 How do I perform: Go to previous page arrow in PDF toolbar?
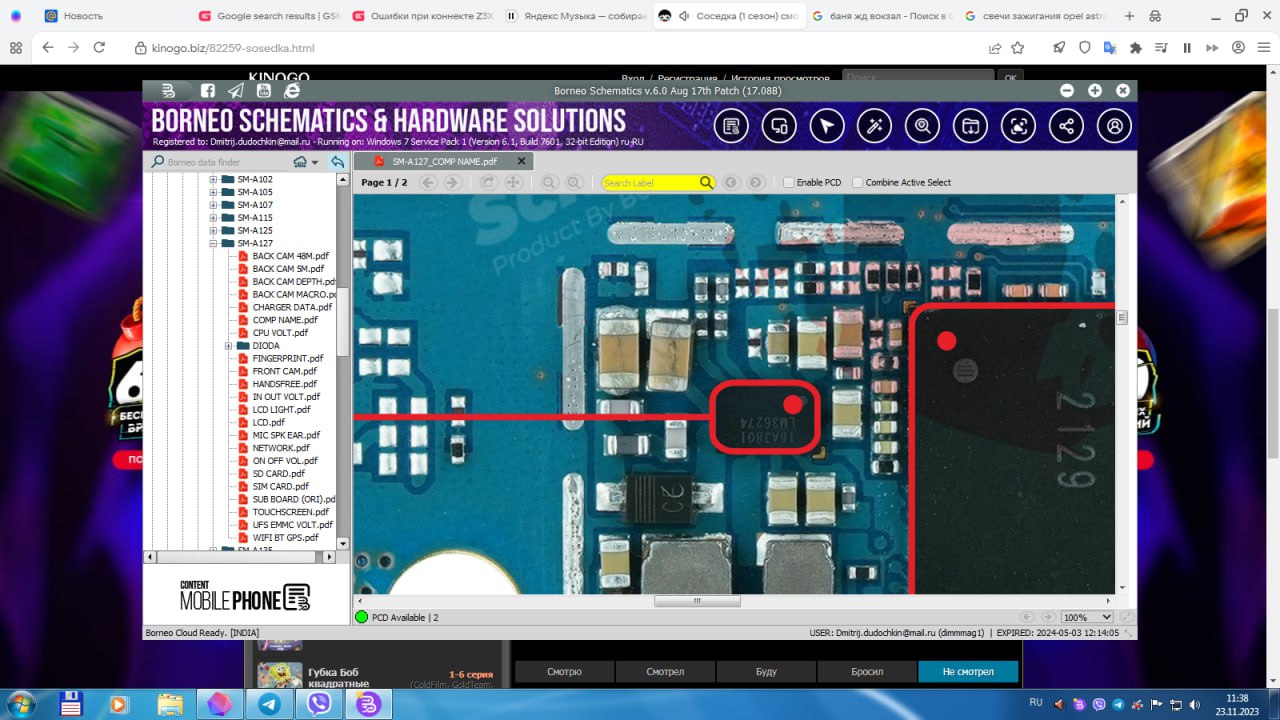pyautogui.click(x=428, y=183)
